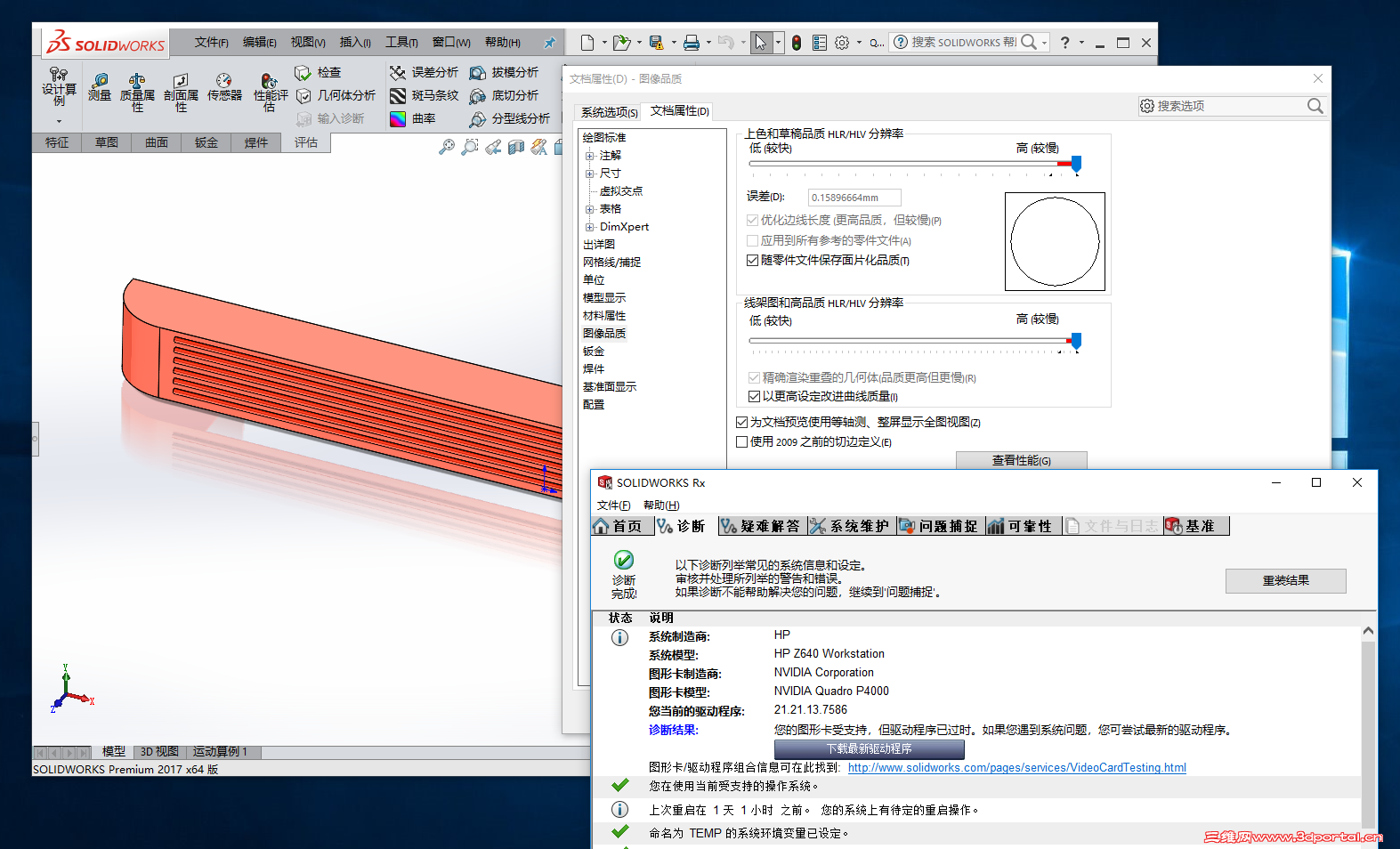Click the 查看性能(G) button
Viewport: 1400px width, 849px height.
1022,460
